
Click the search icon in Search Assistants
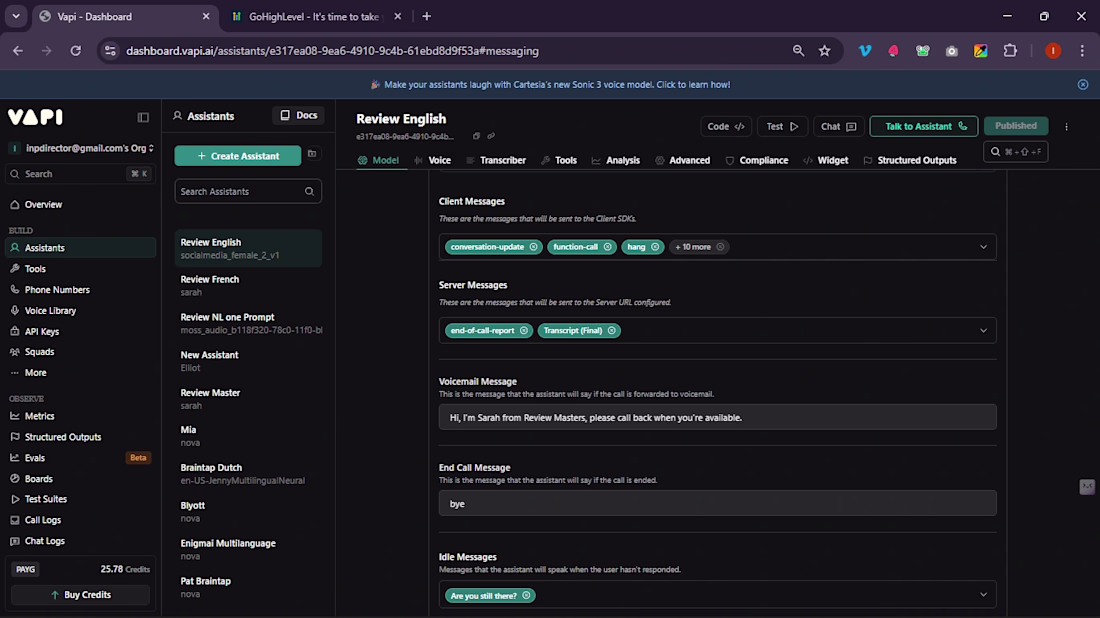pos(309,192)
